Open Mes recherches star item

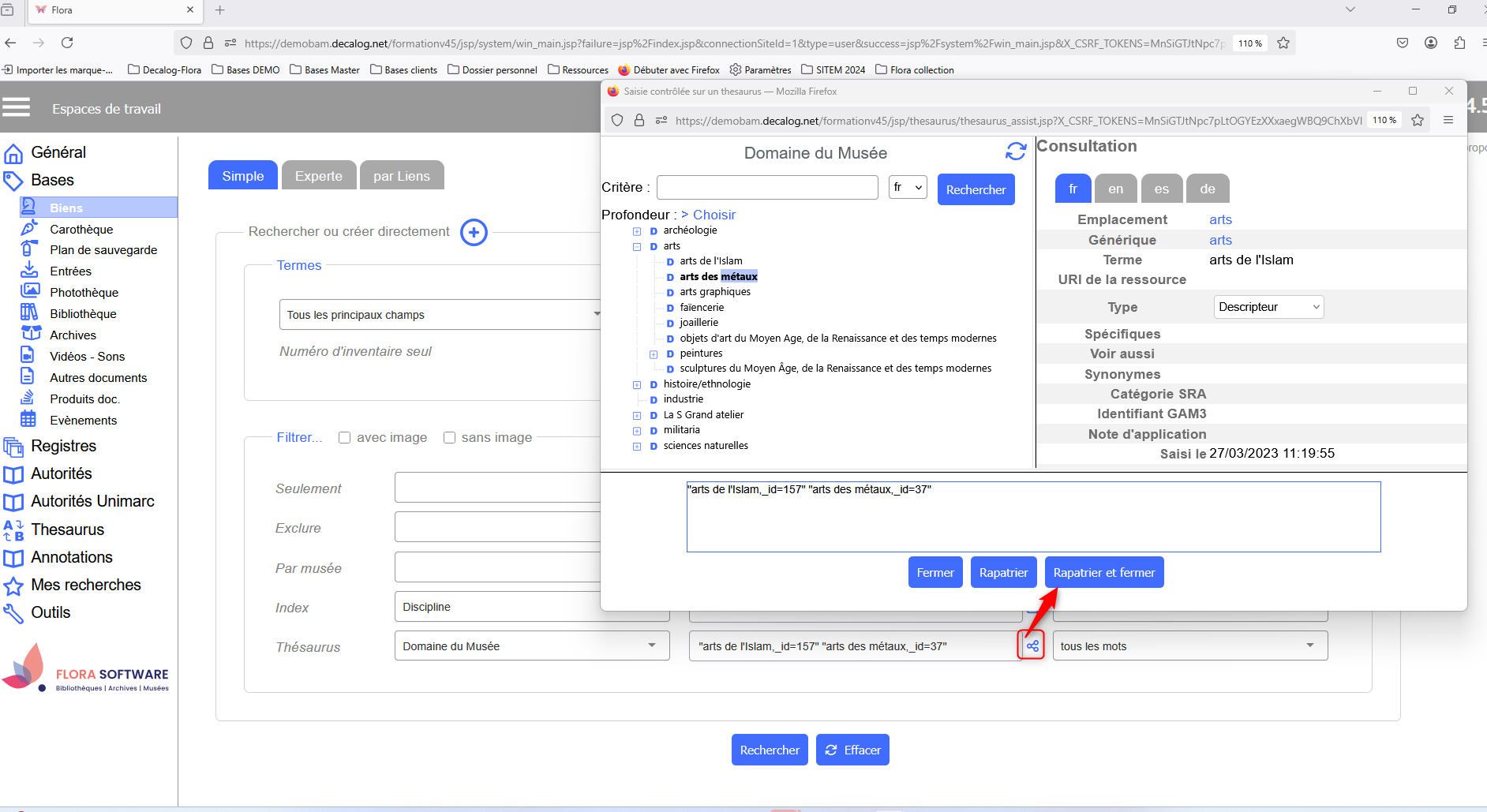click(85, 585)
